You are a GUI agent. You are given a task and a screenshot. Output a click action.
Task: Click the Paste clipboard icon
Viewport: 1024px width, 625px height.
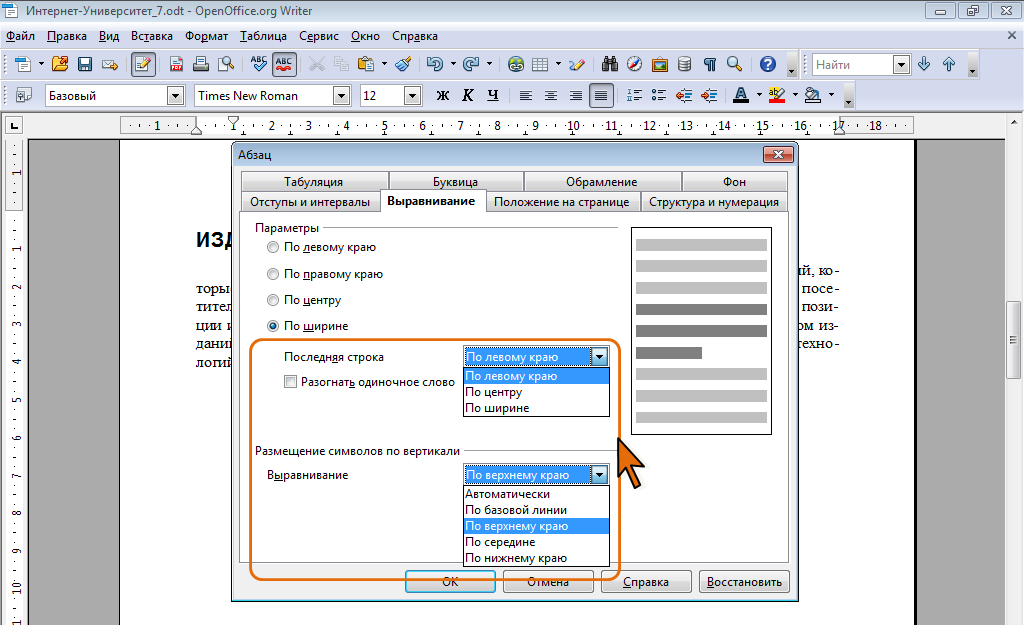(366, 64)
